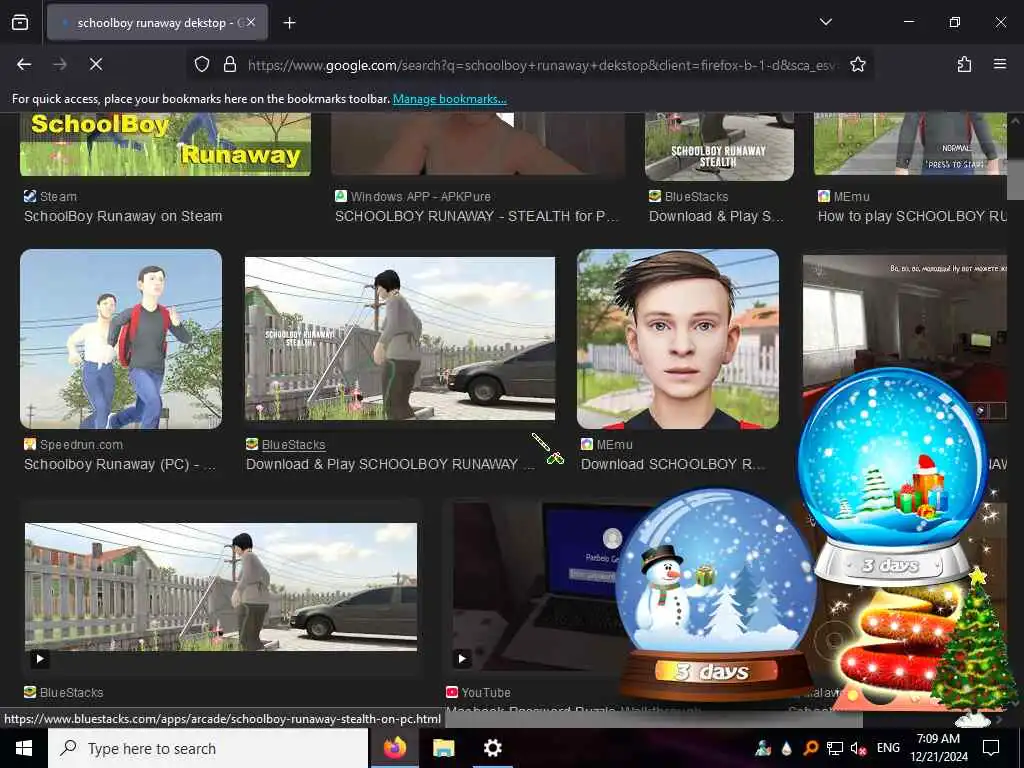Open tracking protection shield icon

coord(202,64)
